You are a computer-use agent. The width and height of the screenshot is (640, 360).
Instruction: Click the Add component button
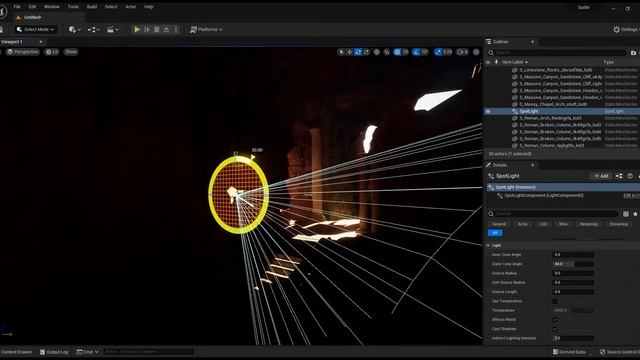coord(601,176)
